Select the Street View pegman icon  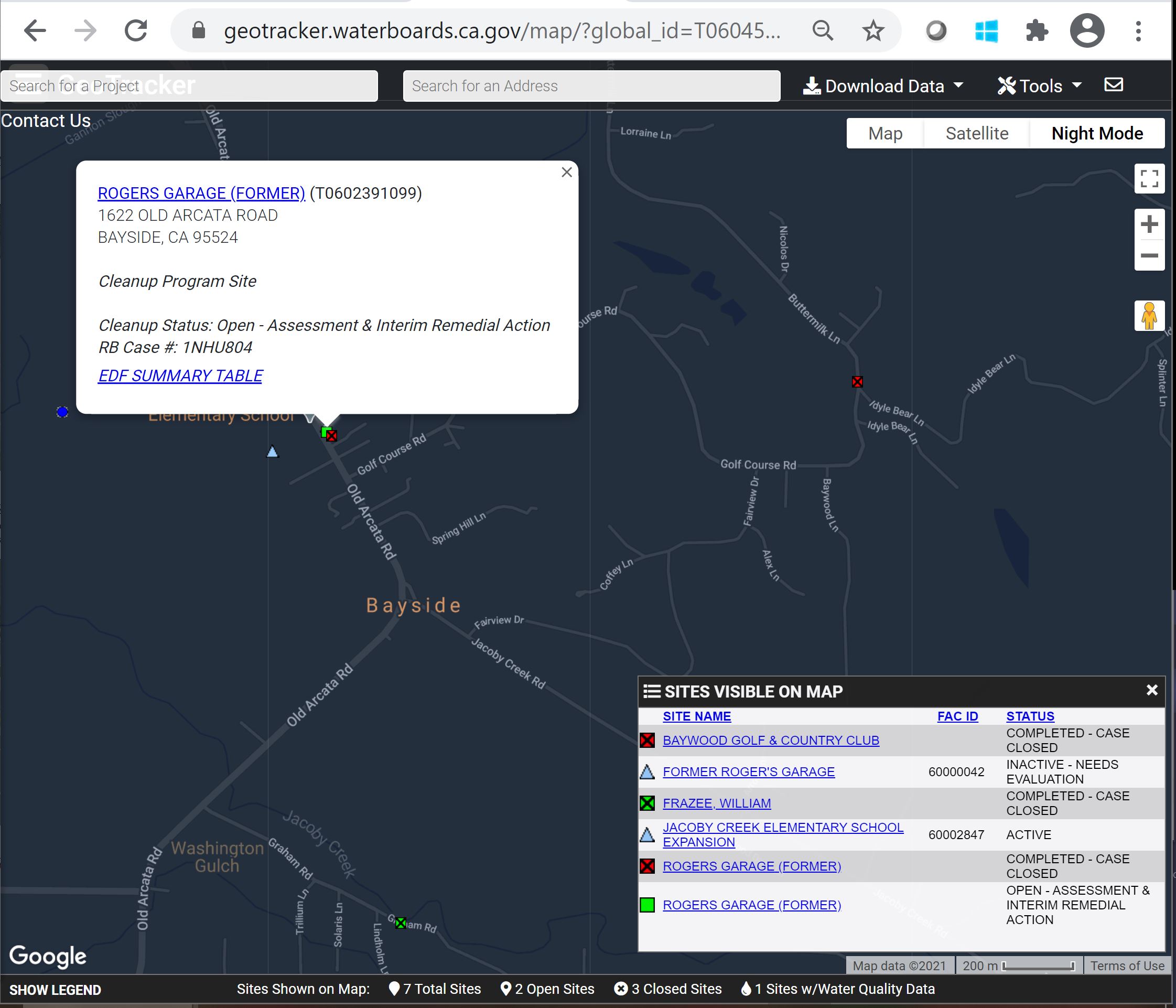1149,316
